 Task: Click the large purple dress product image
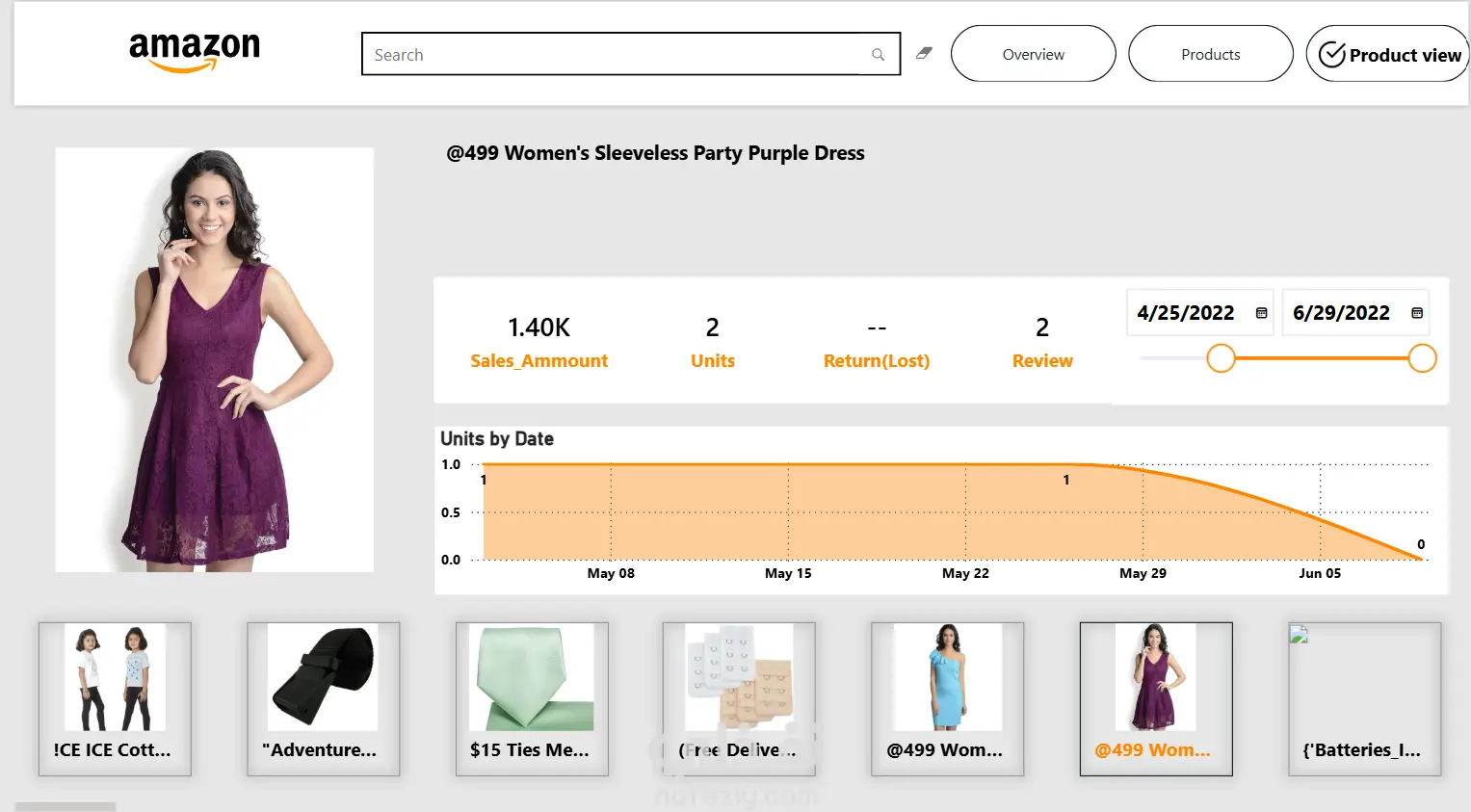(x=214, y=359)
